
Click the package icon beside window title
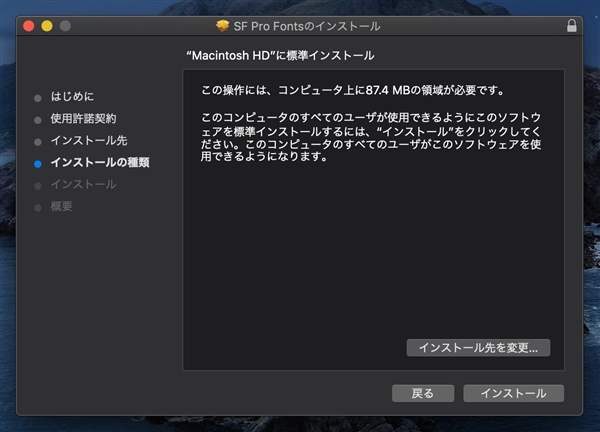pyautogui.click(x=222, y=26)
